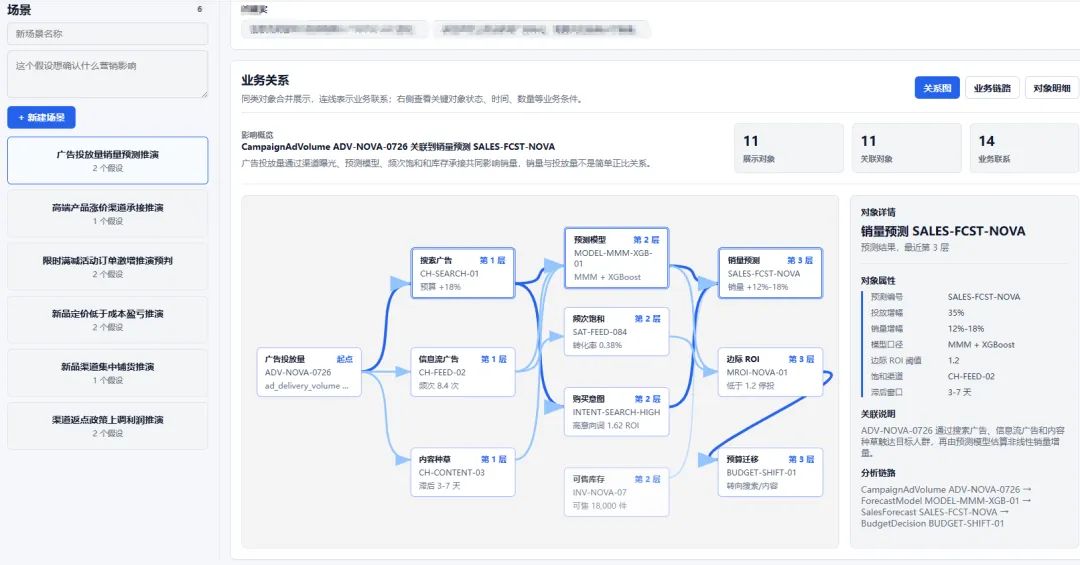Image resolution: width=1080 pixels, height=565 pixels.
Task: Select the 边际 ROI MROI-NOVA-01 node
Action: [x=770, y=372]
